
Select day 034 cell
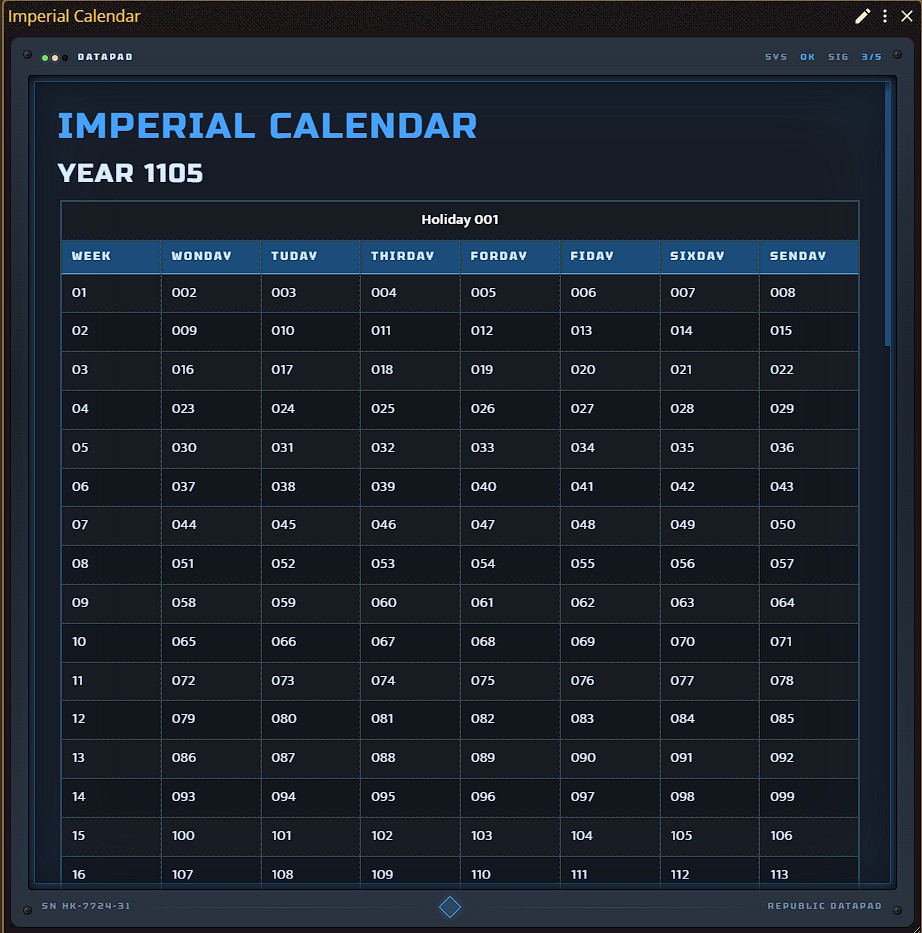click(x=610, y=448)
